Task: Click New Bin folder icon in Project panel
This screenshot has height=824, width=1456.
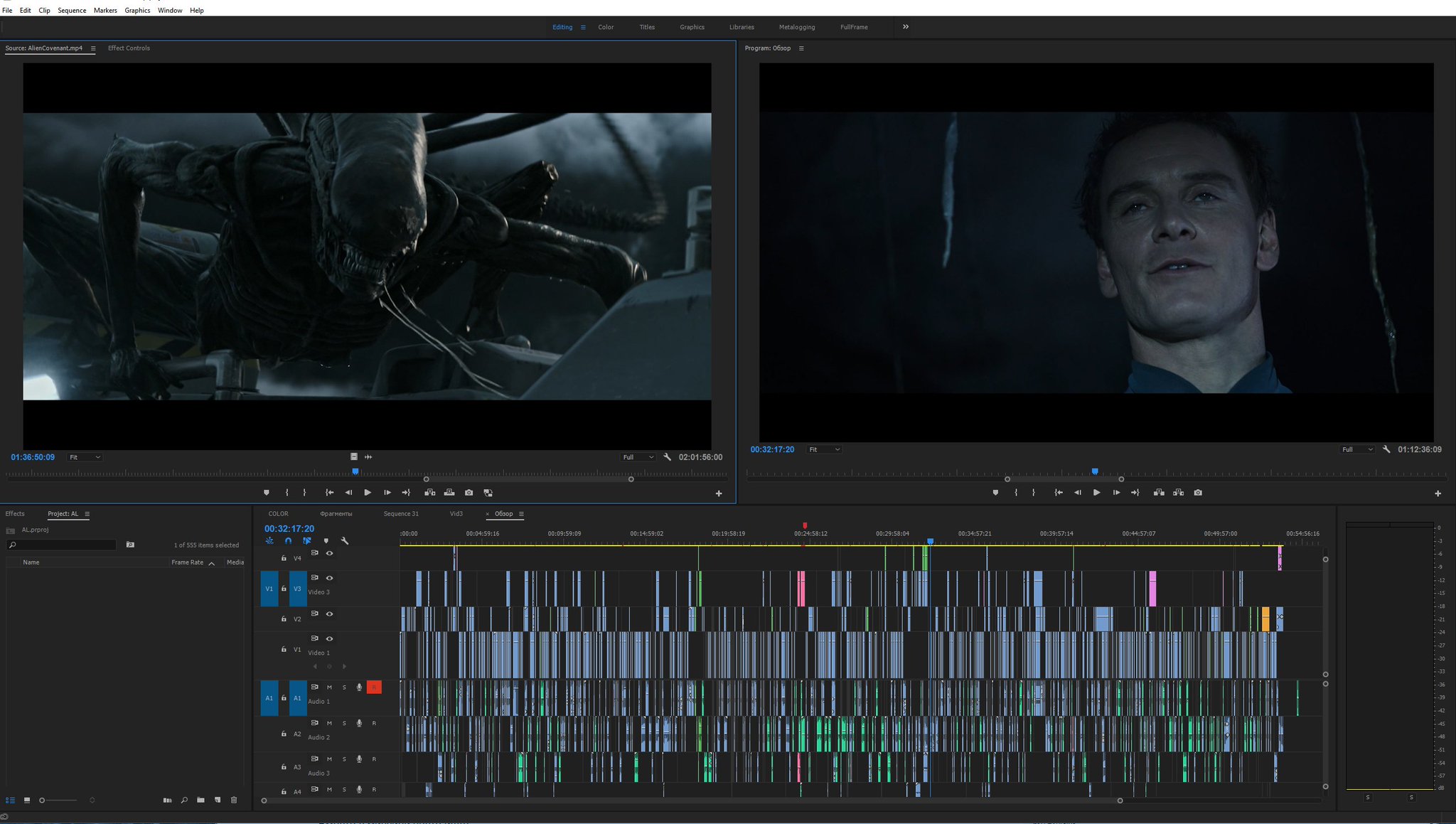Action: click(200, 800)
